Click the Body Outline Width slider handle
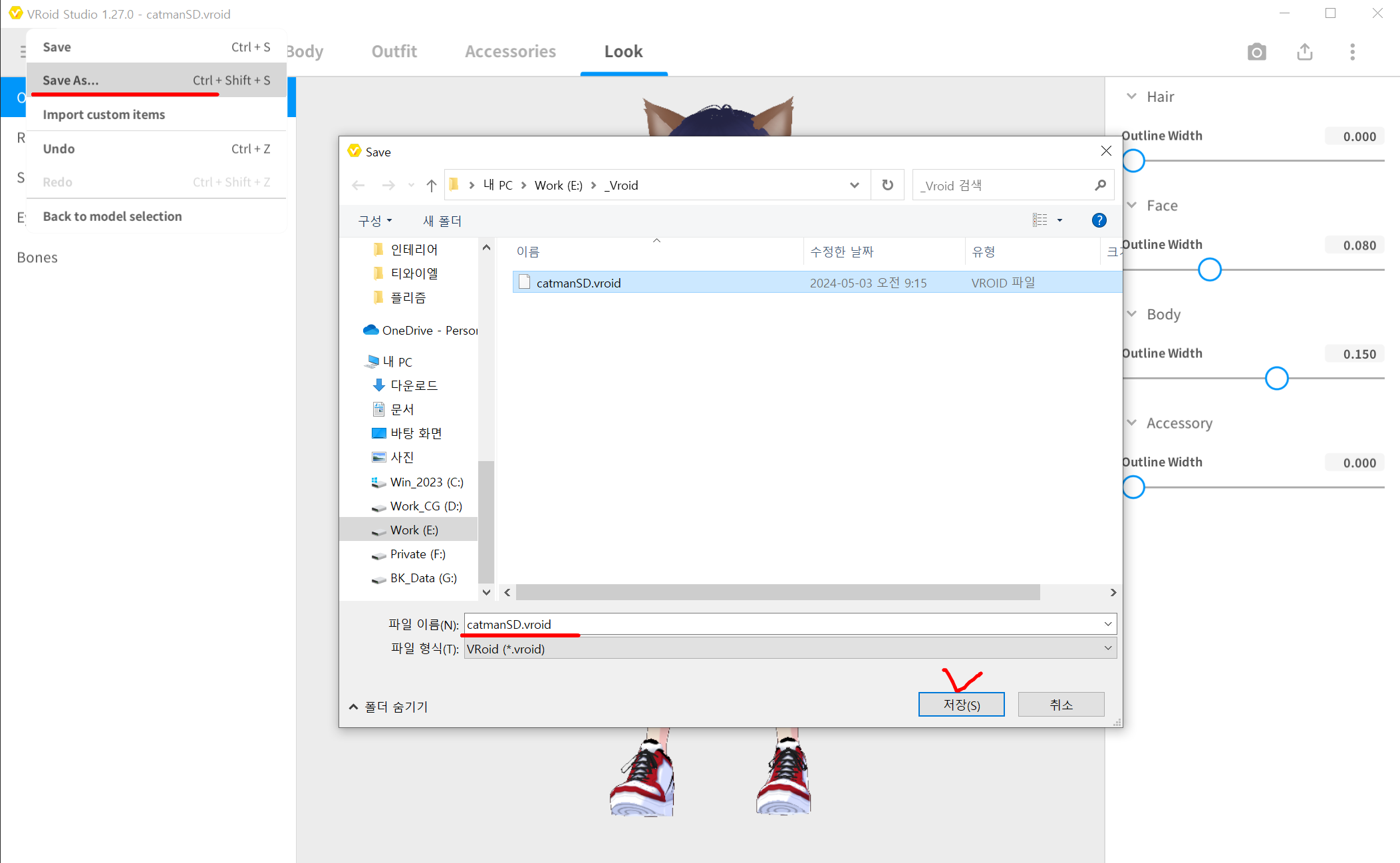This screenshot has width=1400, height=863. click(x=1276, y=379)
